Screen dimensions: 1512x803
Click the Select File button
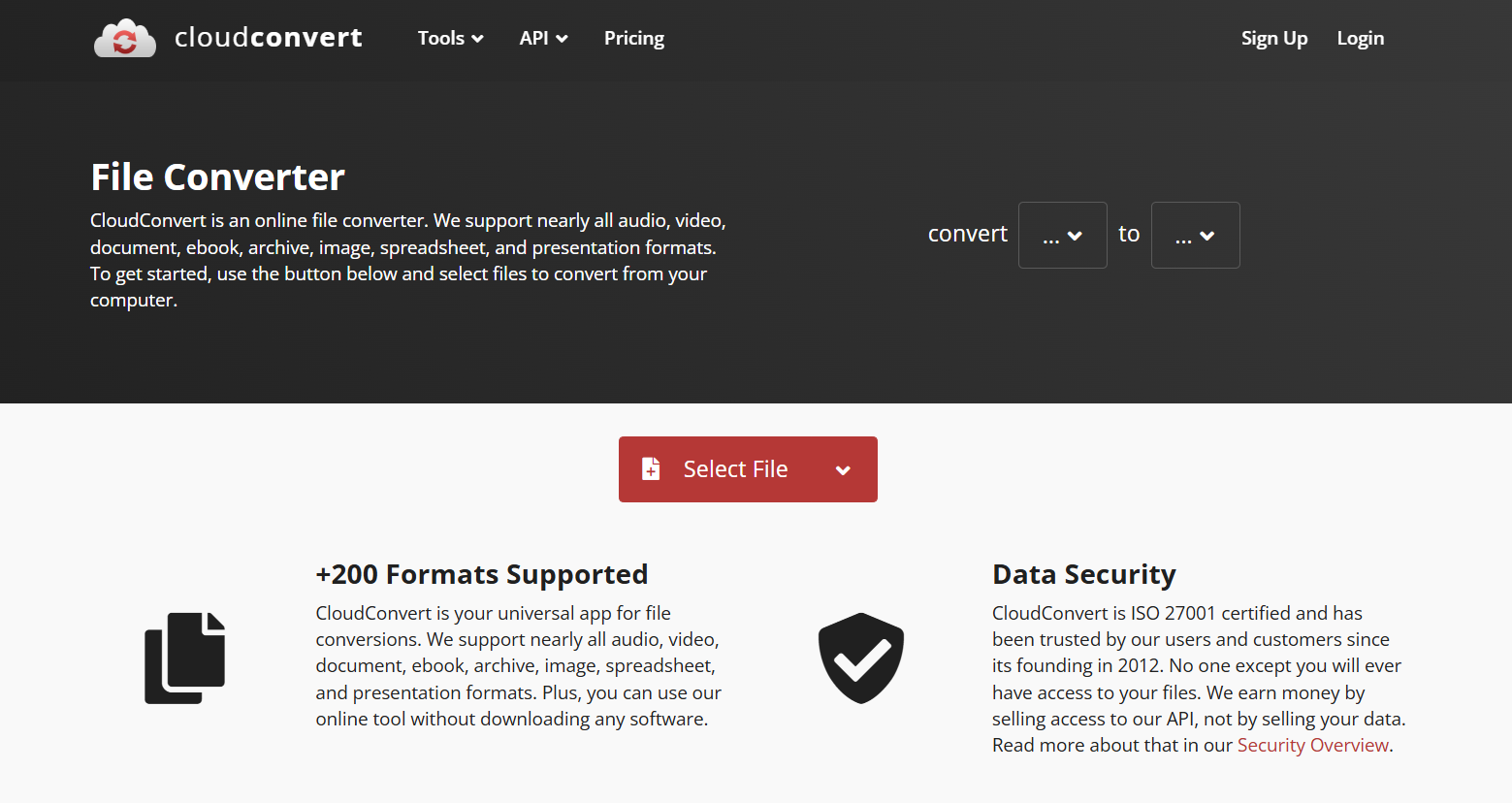coord(748,469)
